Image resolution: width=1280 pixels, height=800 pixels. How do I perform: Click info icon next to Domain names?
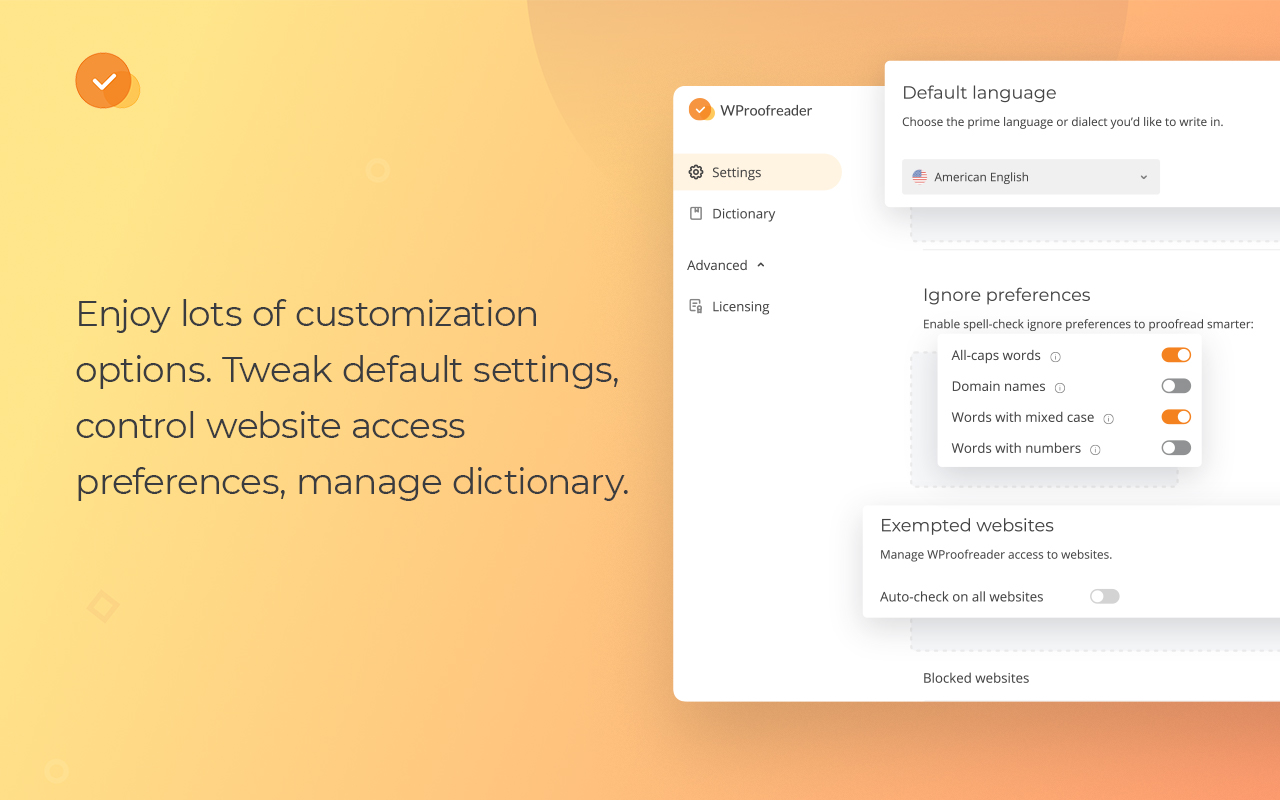1060,387
